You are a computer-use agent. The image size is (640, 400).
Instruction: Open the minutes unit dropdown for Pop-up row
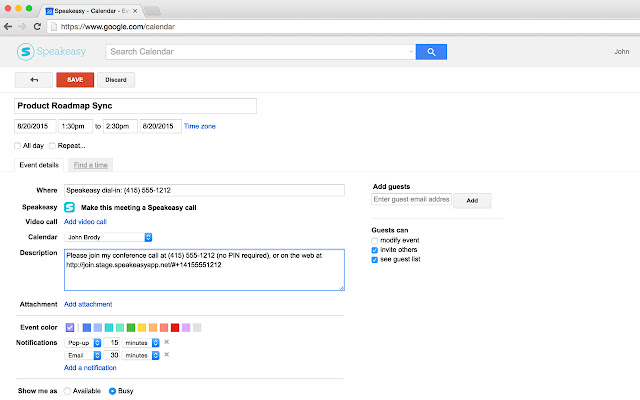(141, 343)
